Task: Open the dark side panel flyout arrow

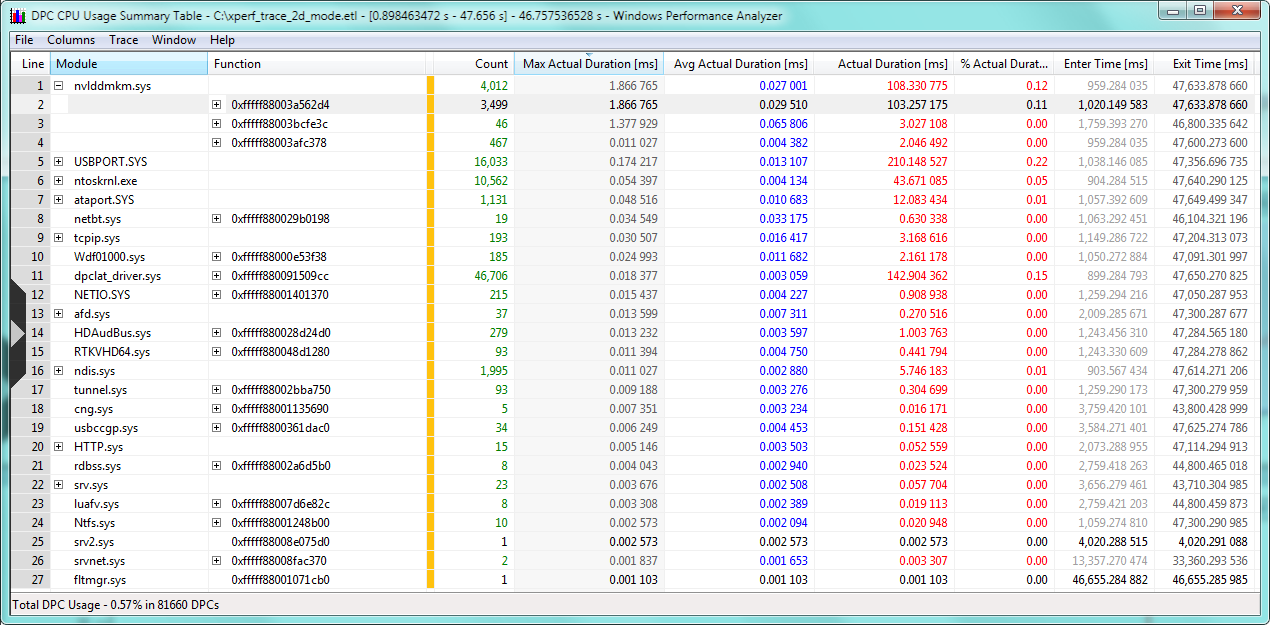Action: [16, 332]
